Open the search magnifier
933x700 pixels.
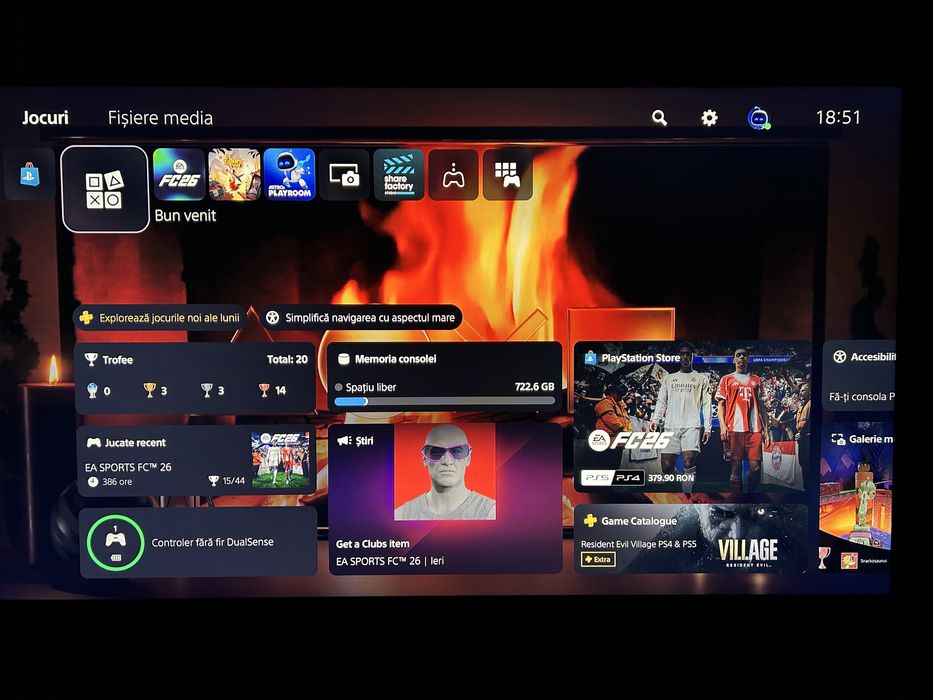(x=659, y=118)
